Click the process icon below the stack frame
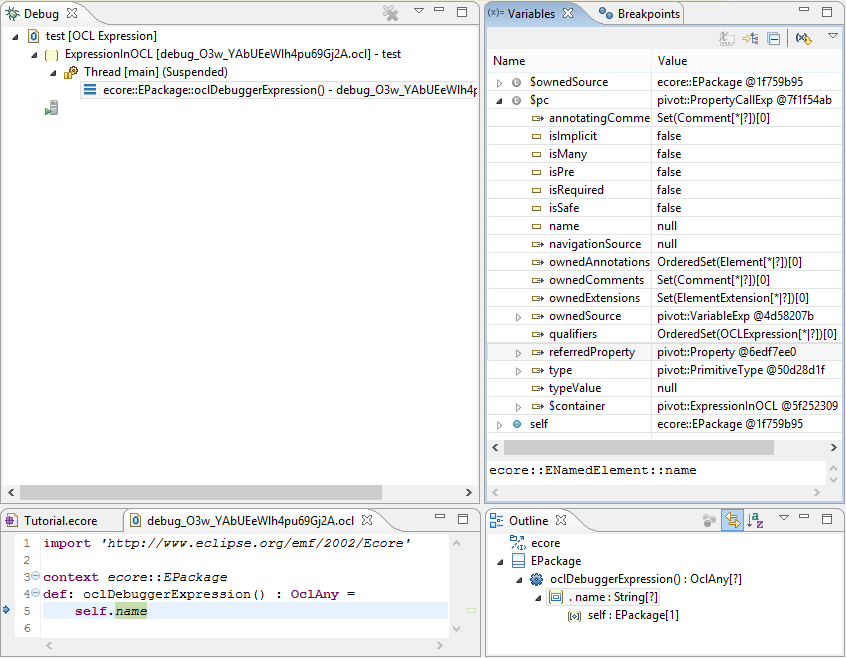 coord(52,108)
